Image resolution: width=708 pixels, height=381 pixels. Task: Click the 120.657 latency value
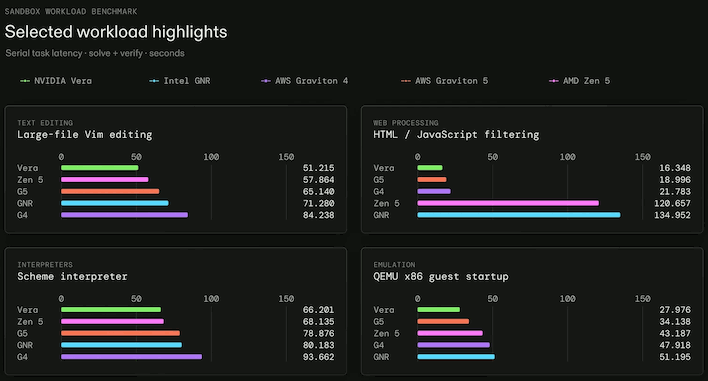pyautogui.click(x=672, y=203)
